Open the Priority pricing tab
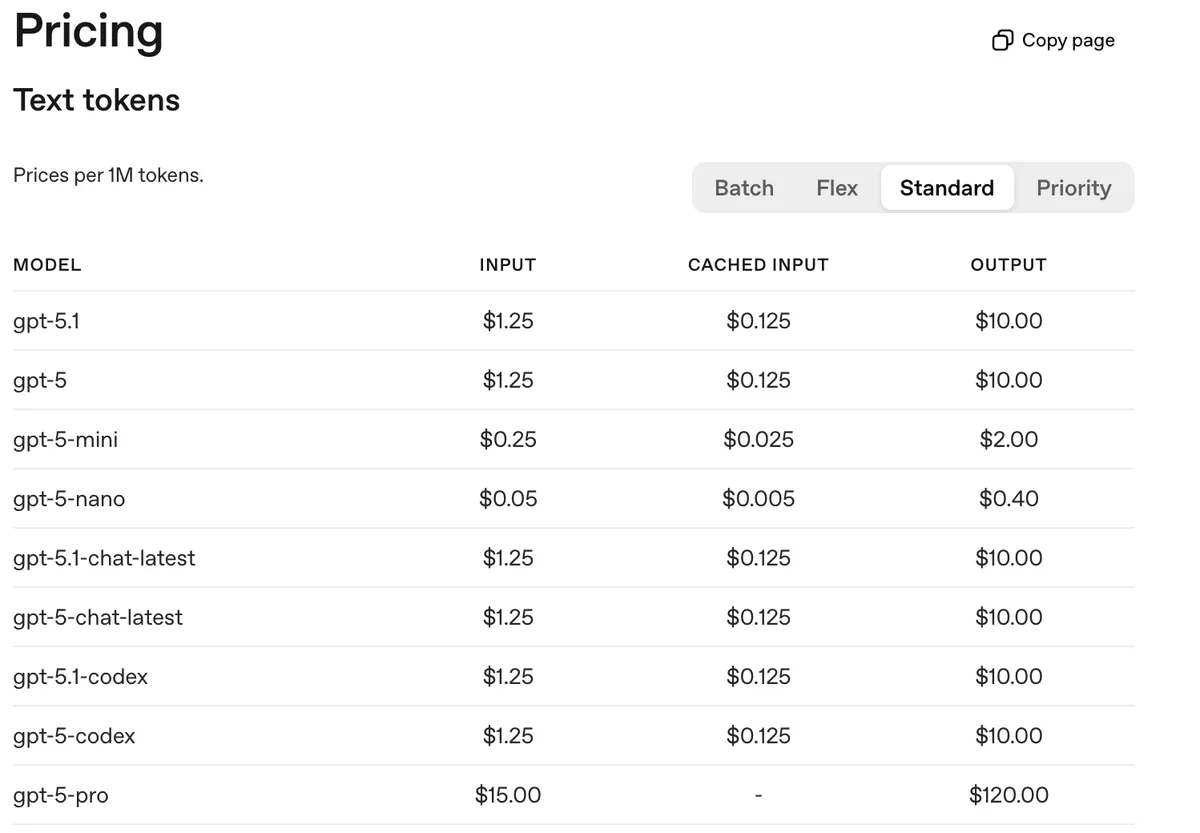Viewport: 1200px width, 833px height. (x=1073, y=188)
